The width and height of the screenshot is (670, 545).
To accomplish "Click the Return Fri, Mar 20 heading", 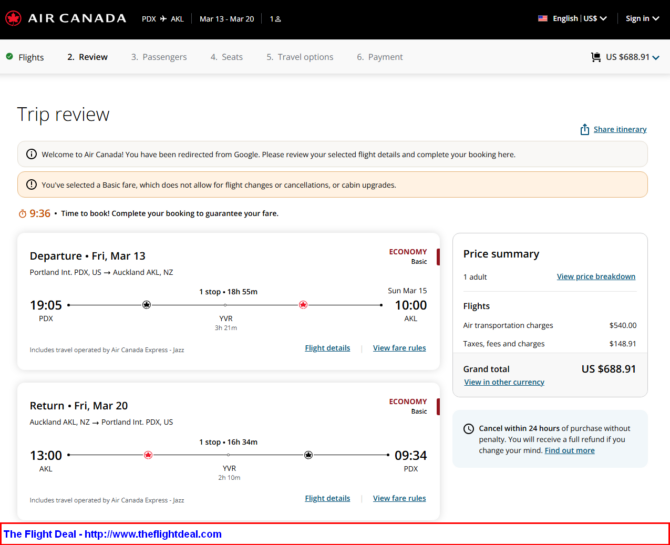I will (x=79, y=405).
